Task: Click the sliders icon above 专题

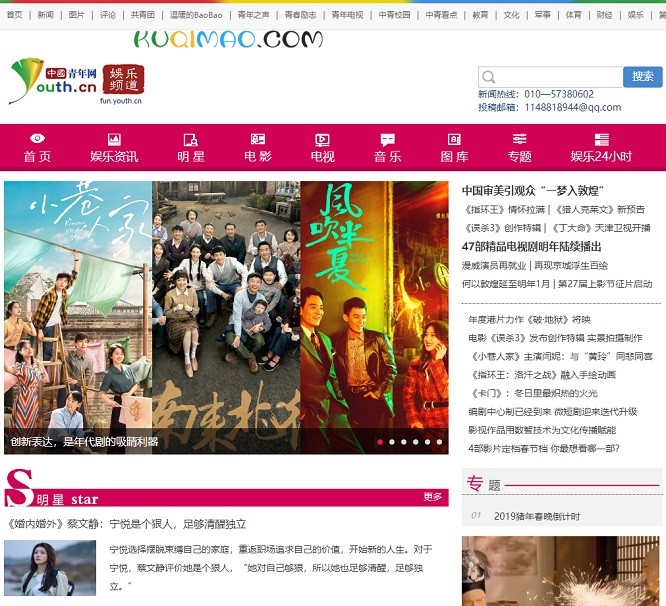Action: coord(519,139)
